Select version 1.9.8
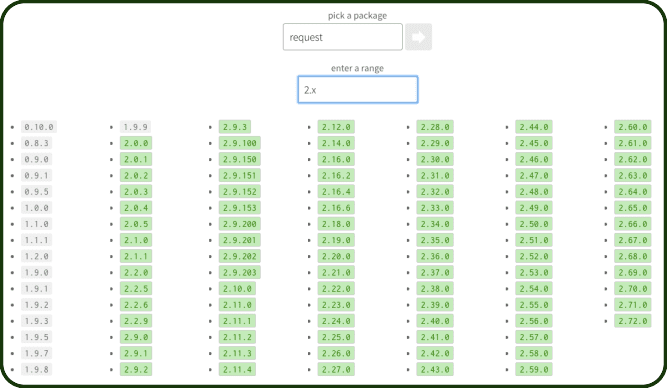 (x=36, y=369)
